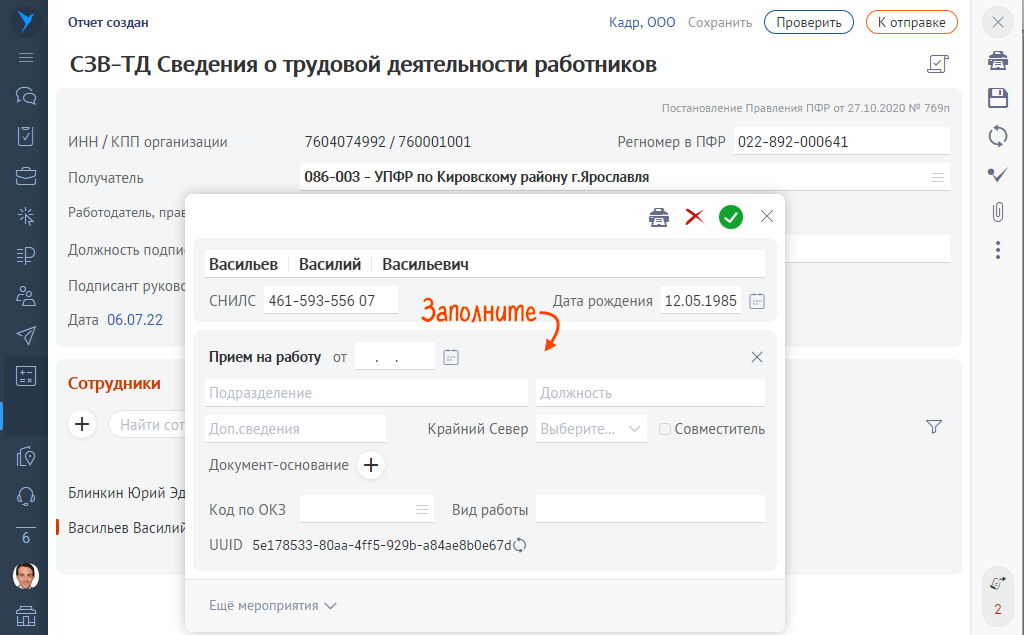The width and height of the screenshot is (1024, 635).
Task: Click the save diskette icon in the right panel
Action: pyautogui.click(x=997, y=97)
